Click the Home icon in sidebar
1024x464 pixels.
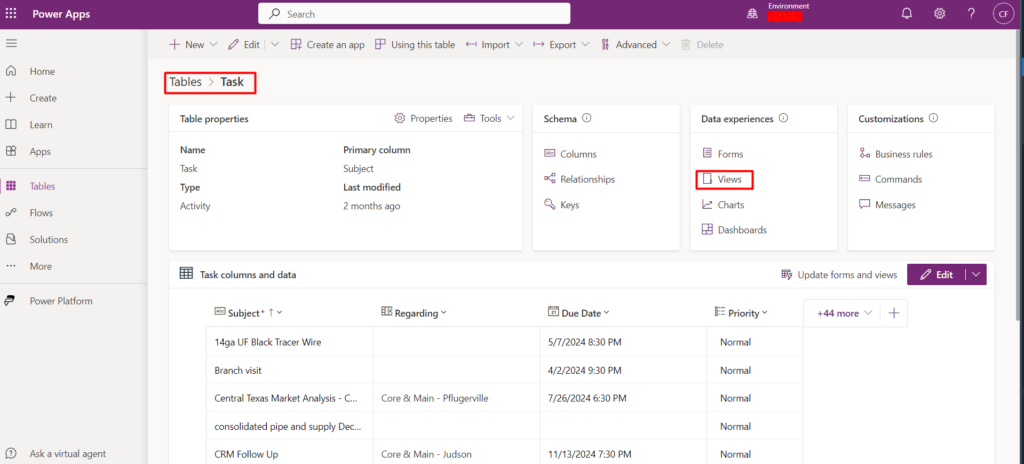(10, 71)
